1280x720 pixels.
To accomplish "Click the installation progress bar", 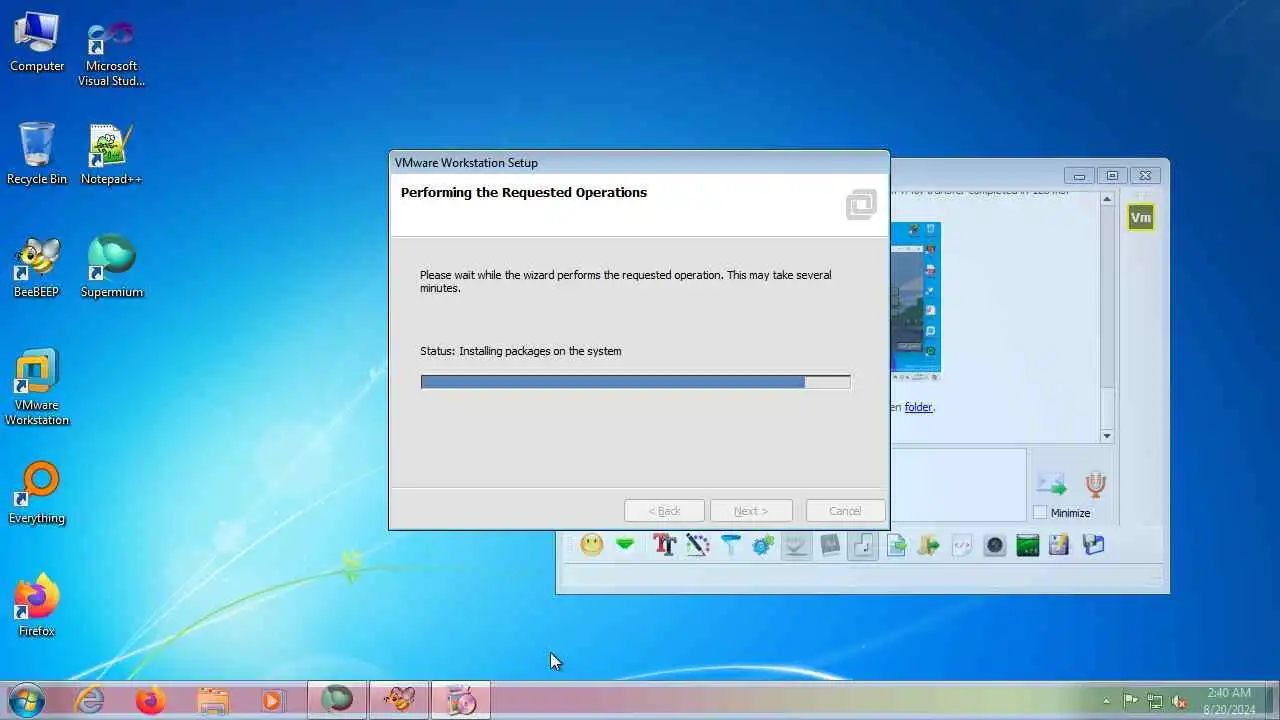I will coord(635,382).
